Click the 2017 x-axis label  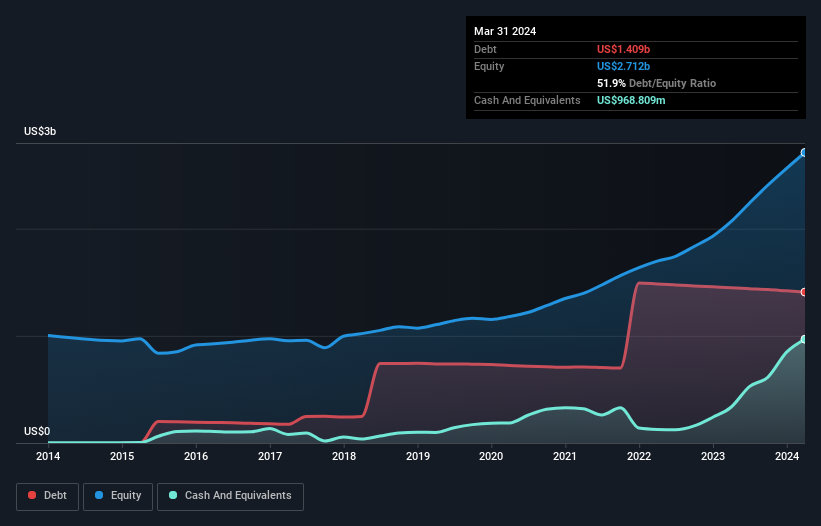tap(270, 456)
